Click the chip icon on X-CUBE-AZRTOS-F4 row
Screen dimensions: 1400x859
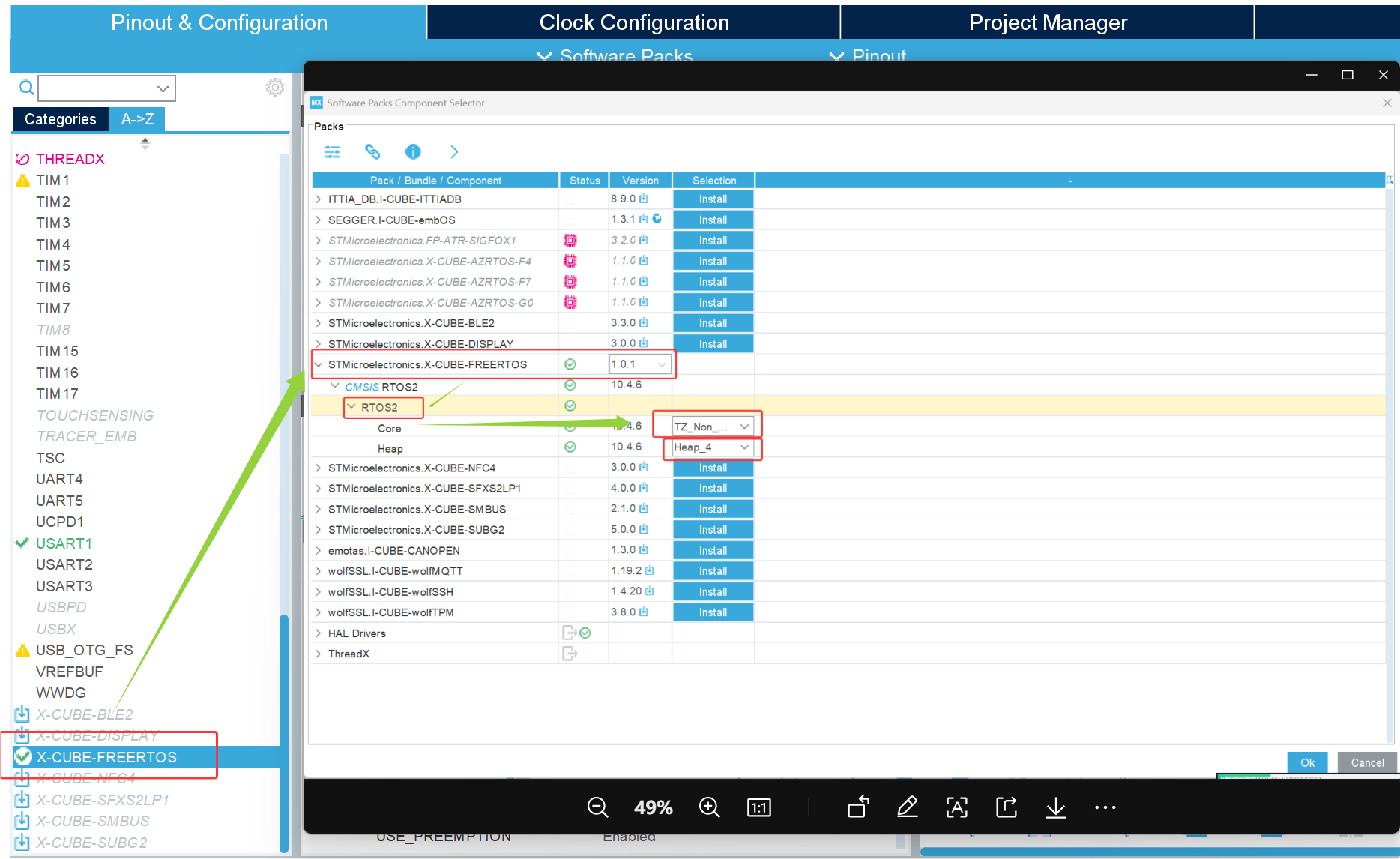point(570,261)
